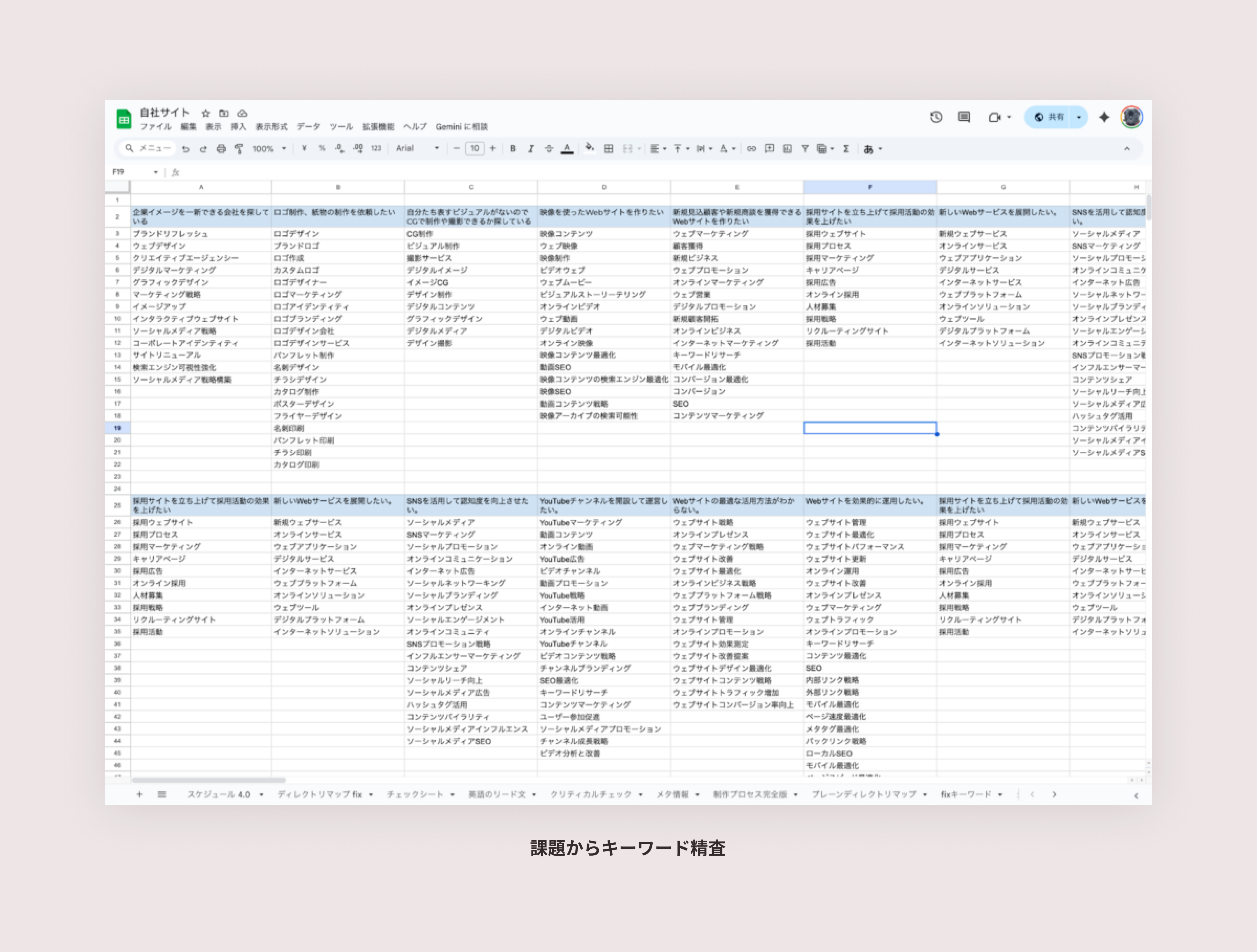The image size is (1257, 952).
Task: Expand the 共有 share options arrow
Action: [1079, 118]
